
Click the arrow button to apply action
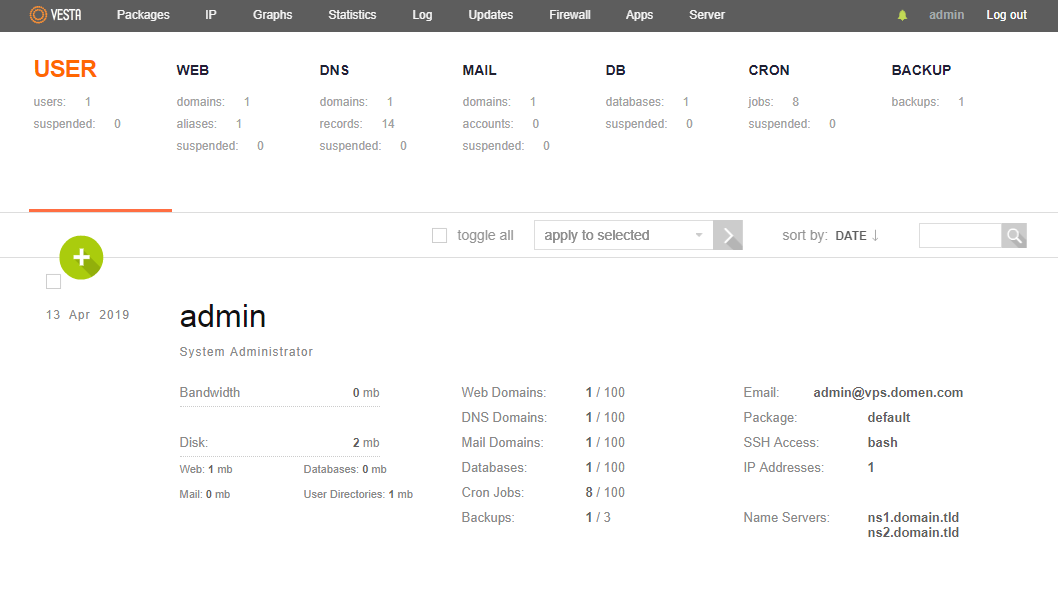(x=728, y=236)
